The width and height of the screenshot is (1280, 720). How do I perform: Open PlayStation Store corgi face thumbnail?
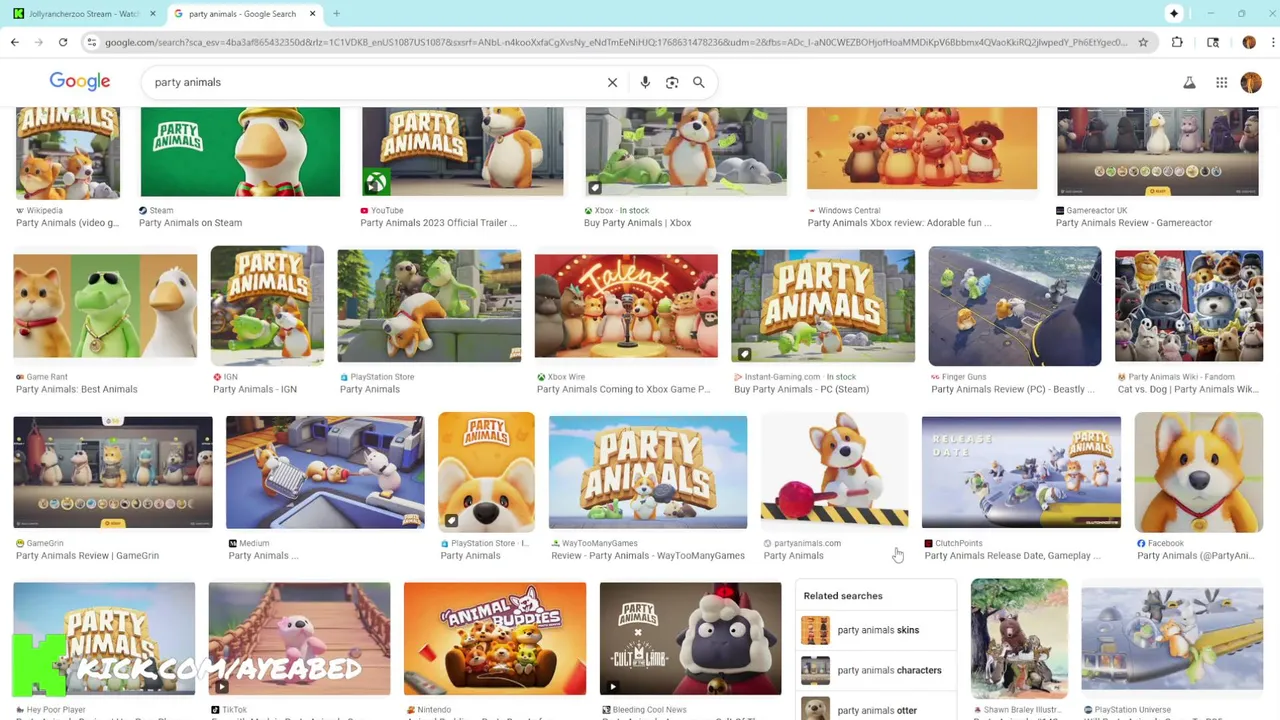point(486,472)
